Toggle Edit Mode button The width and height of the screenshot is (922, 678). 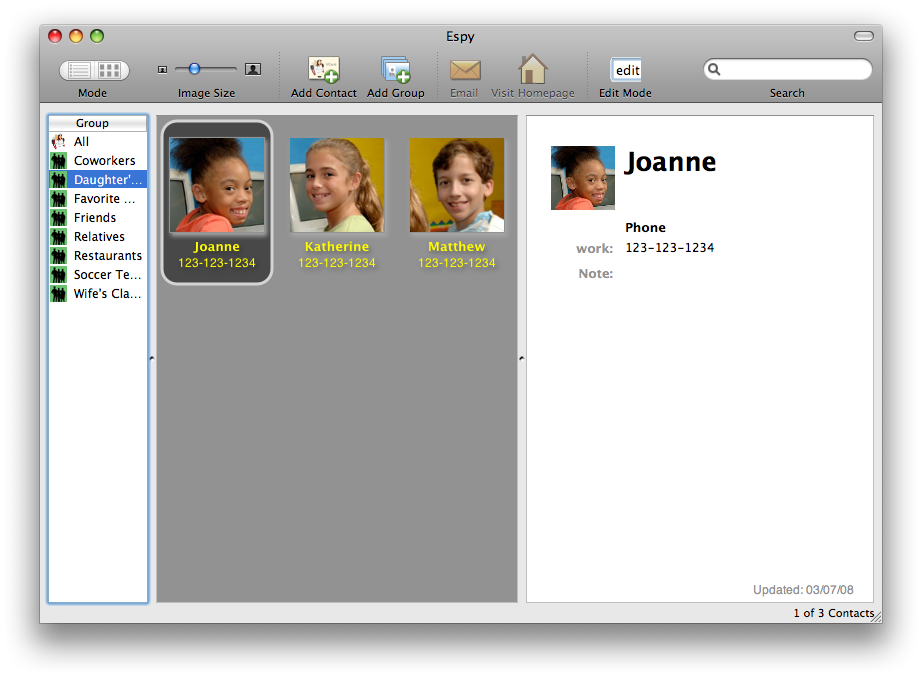626,70
